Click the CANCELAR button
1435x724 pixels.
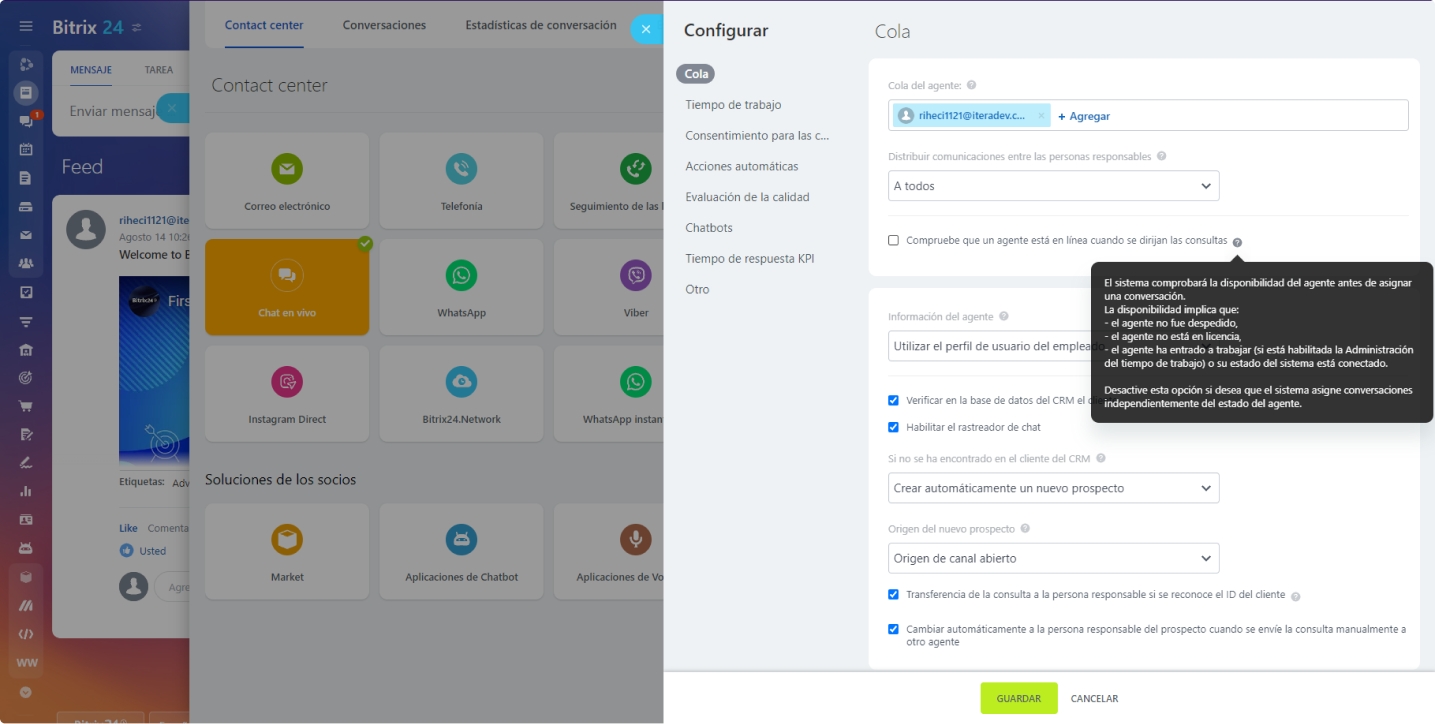click(1094, 699)
